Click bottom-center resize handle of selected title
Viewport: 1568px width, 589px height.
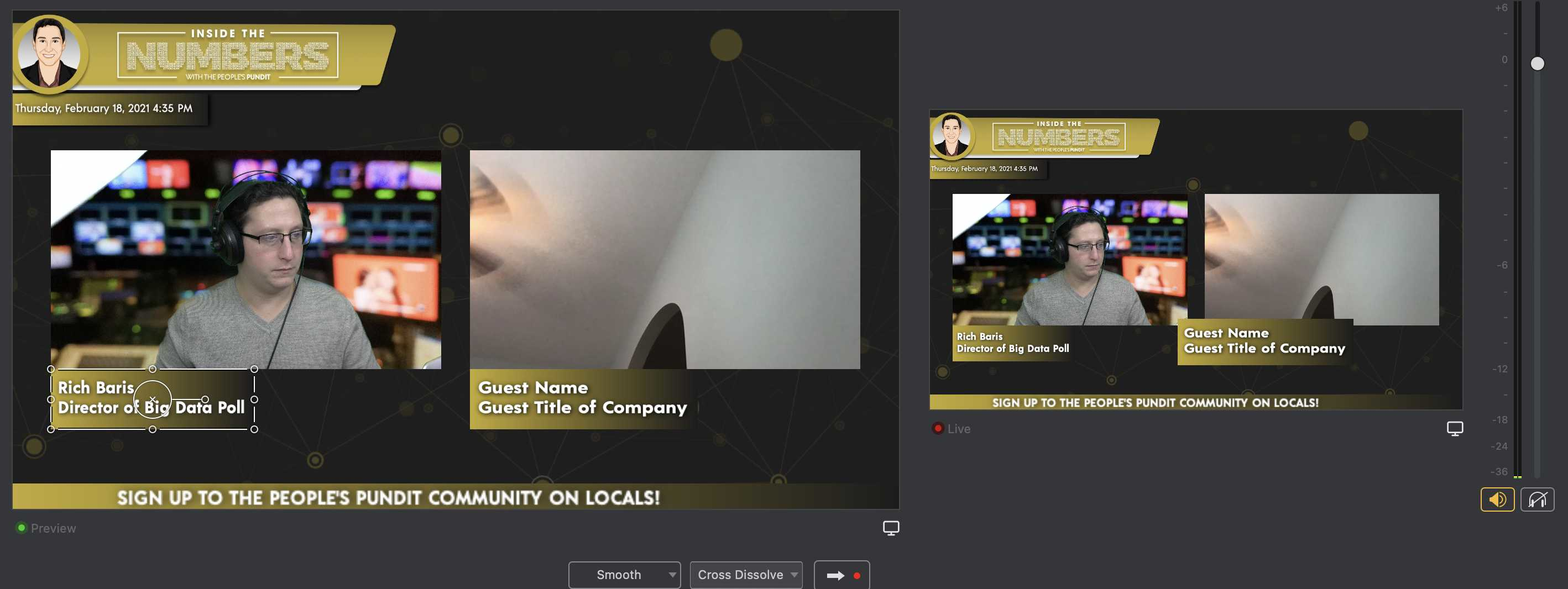click(153, 429)
